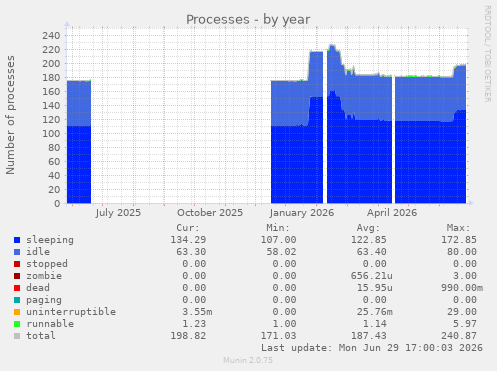
Task: Click the 'Processes - by year' title
Action: [x=248, y=20]
